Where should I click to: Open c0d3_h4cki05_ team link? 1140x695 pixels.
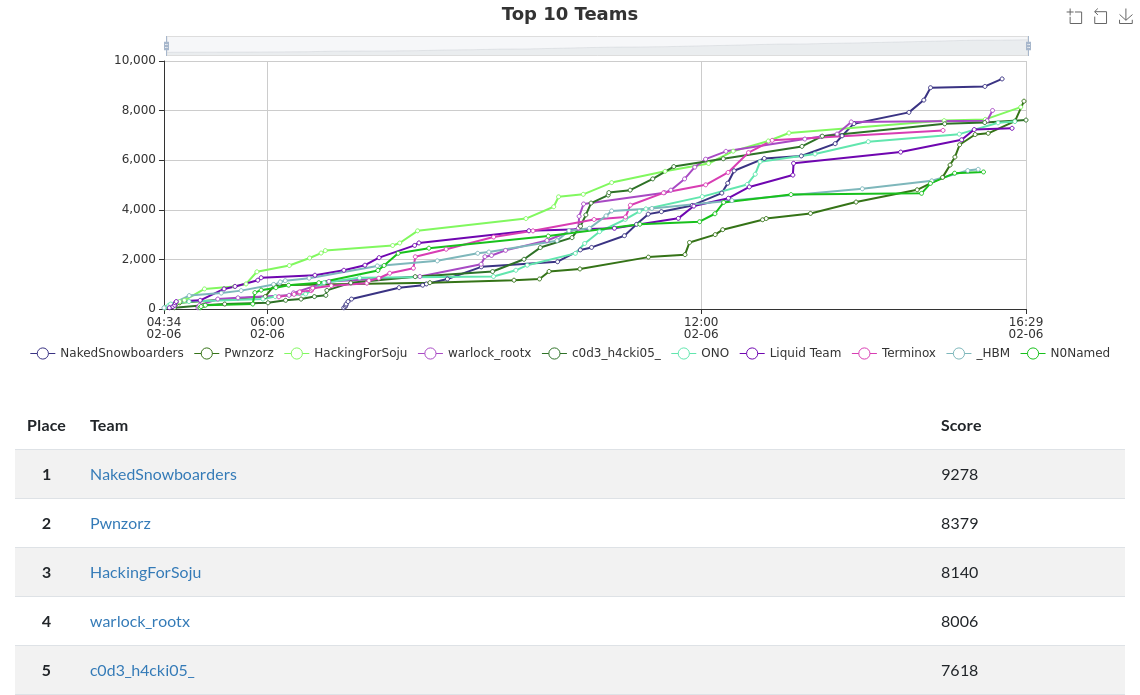(142, 671)
